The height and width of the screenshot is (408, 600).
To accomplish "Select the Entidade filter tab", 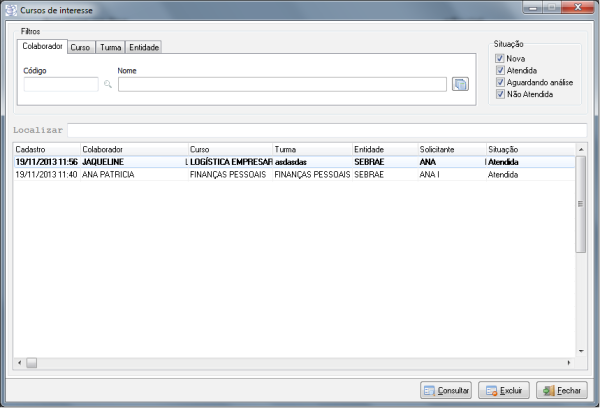I will (144, 47).
